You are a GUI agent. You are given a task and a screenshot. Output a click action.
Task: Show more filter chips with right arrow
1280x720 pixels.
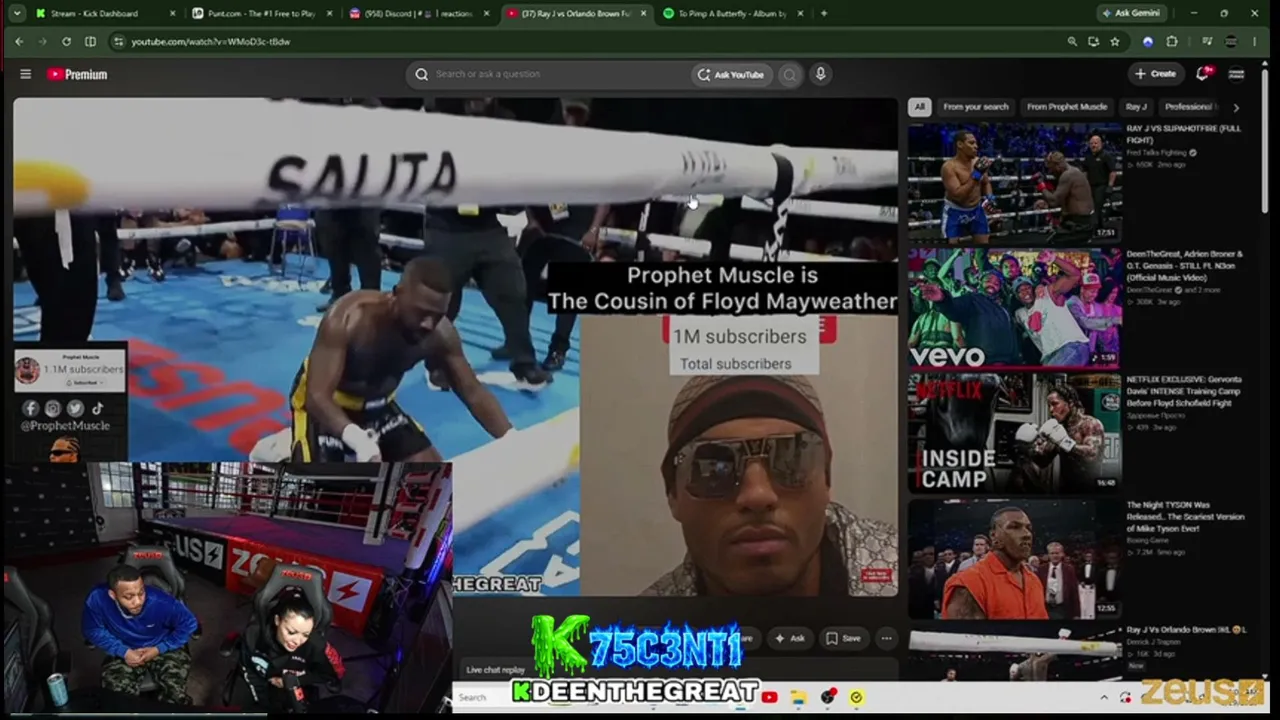point(1236,107)
